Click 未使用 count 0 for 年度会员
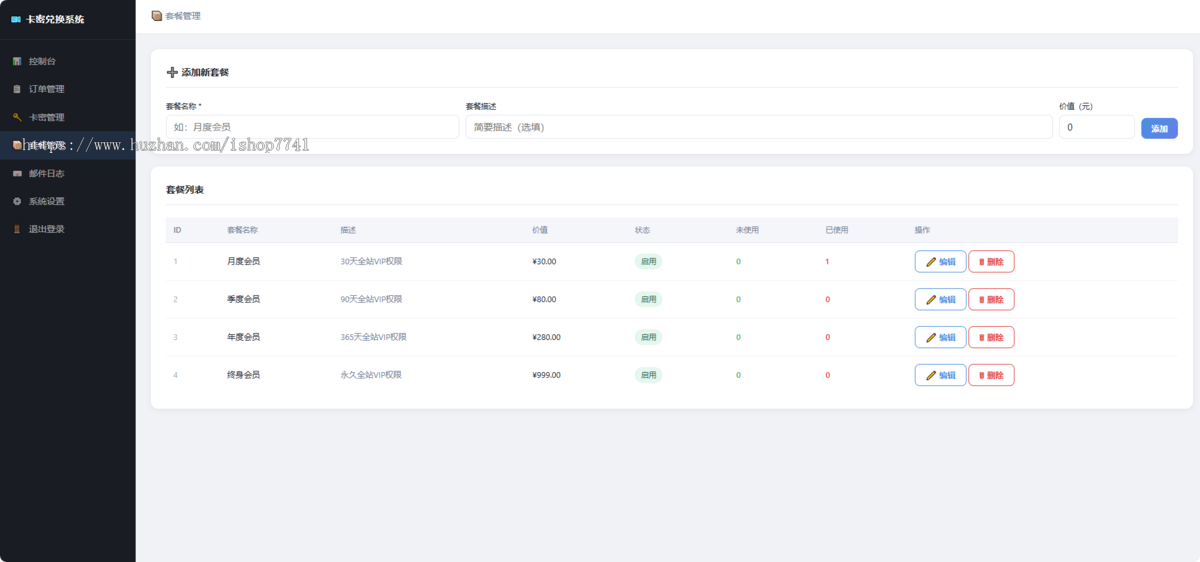 [x=738, y=337]
